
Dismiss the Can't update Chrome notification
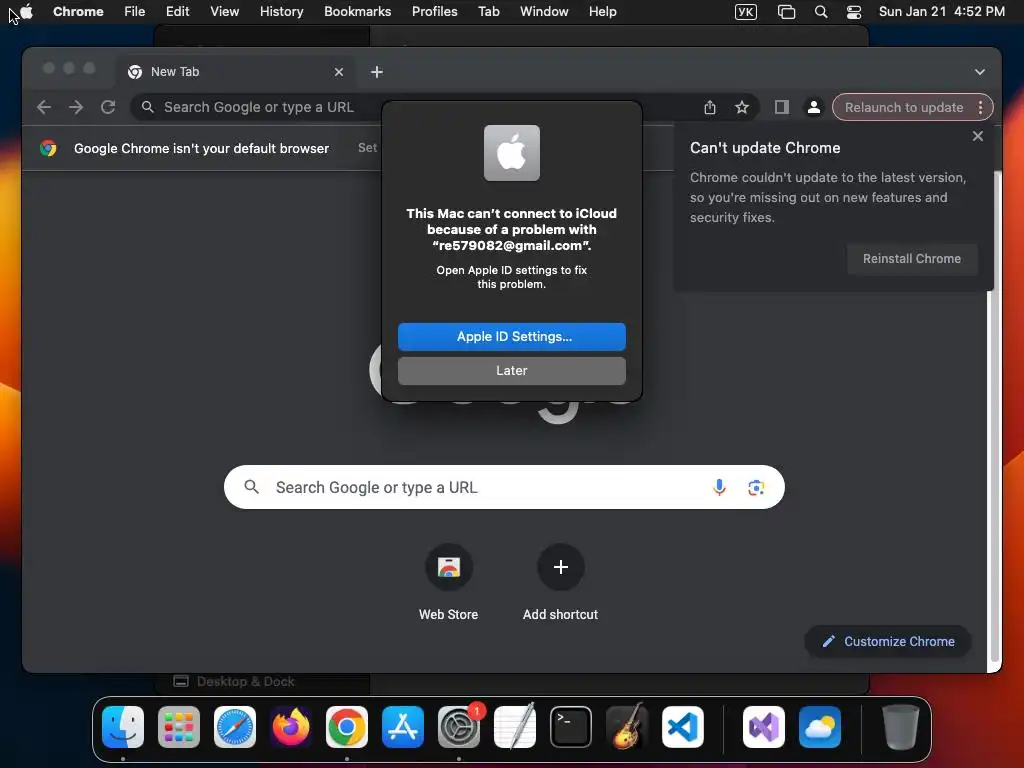click(978, 136)
